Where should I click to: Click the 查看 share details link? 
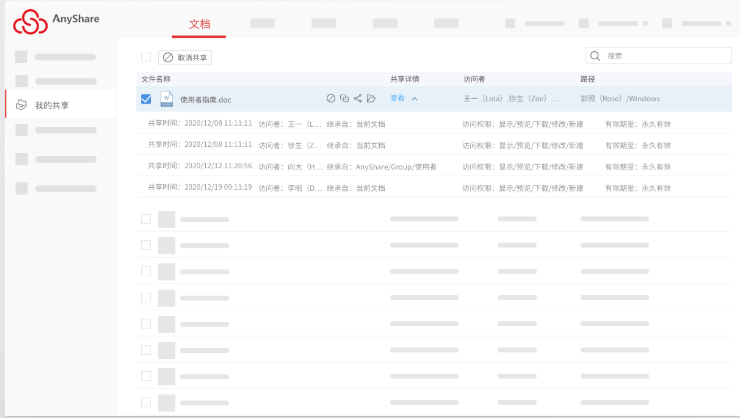pos(397,98)
